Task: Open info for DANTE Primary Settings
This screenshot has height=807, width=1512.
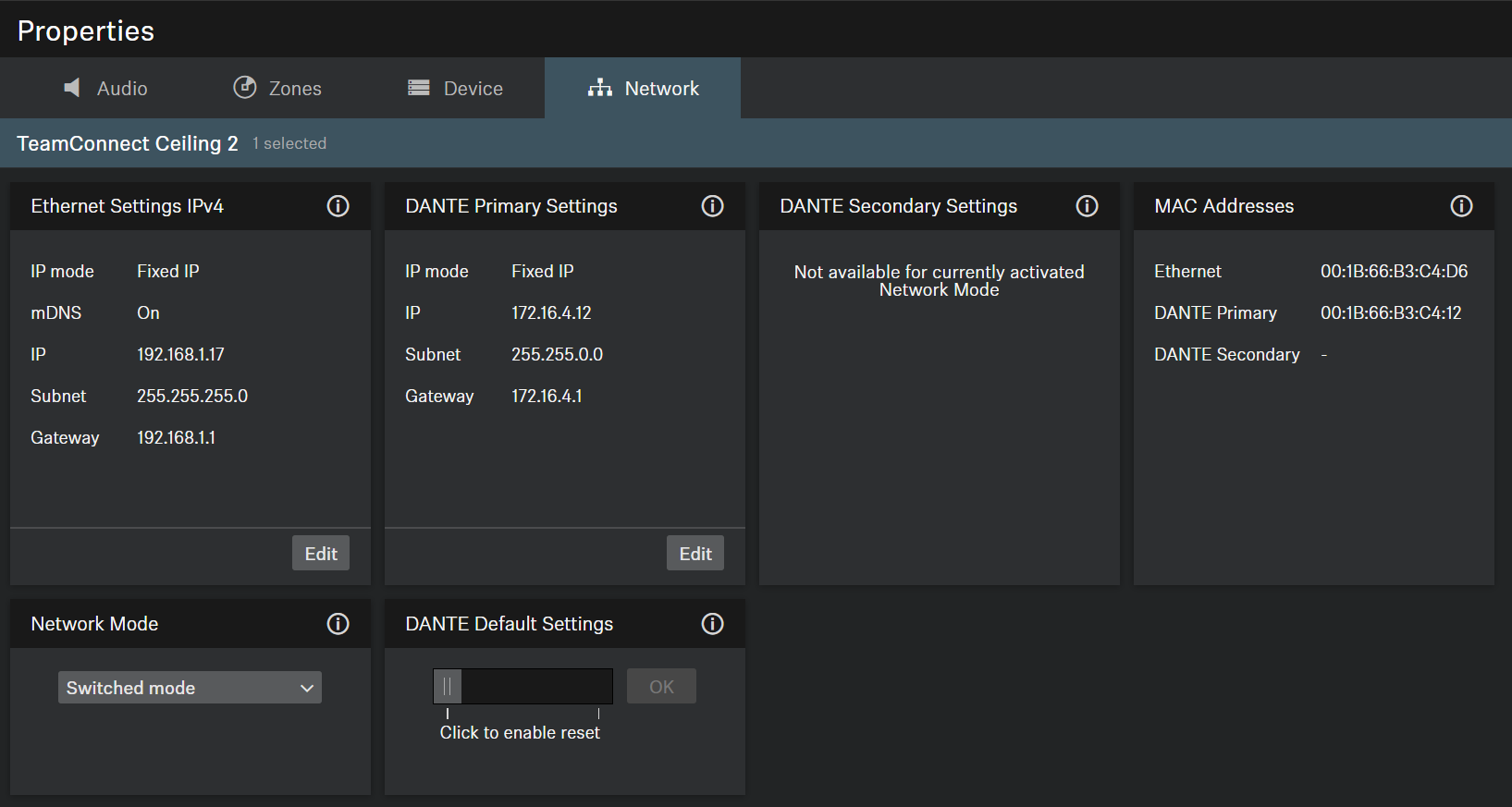Action: coord(712,206)
